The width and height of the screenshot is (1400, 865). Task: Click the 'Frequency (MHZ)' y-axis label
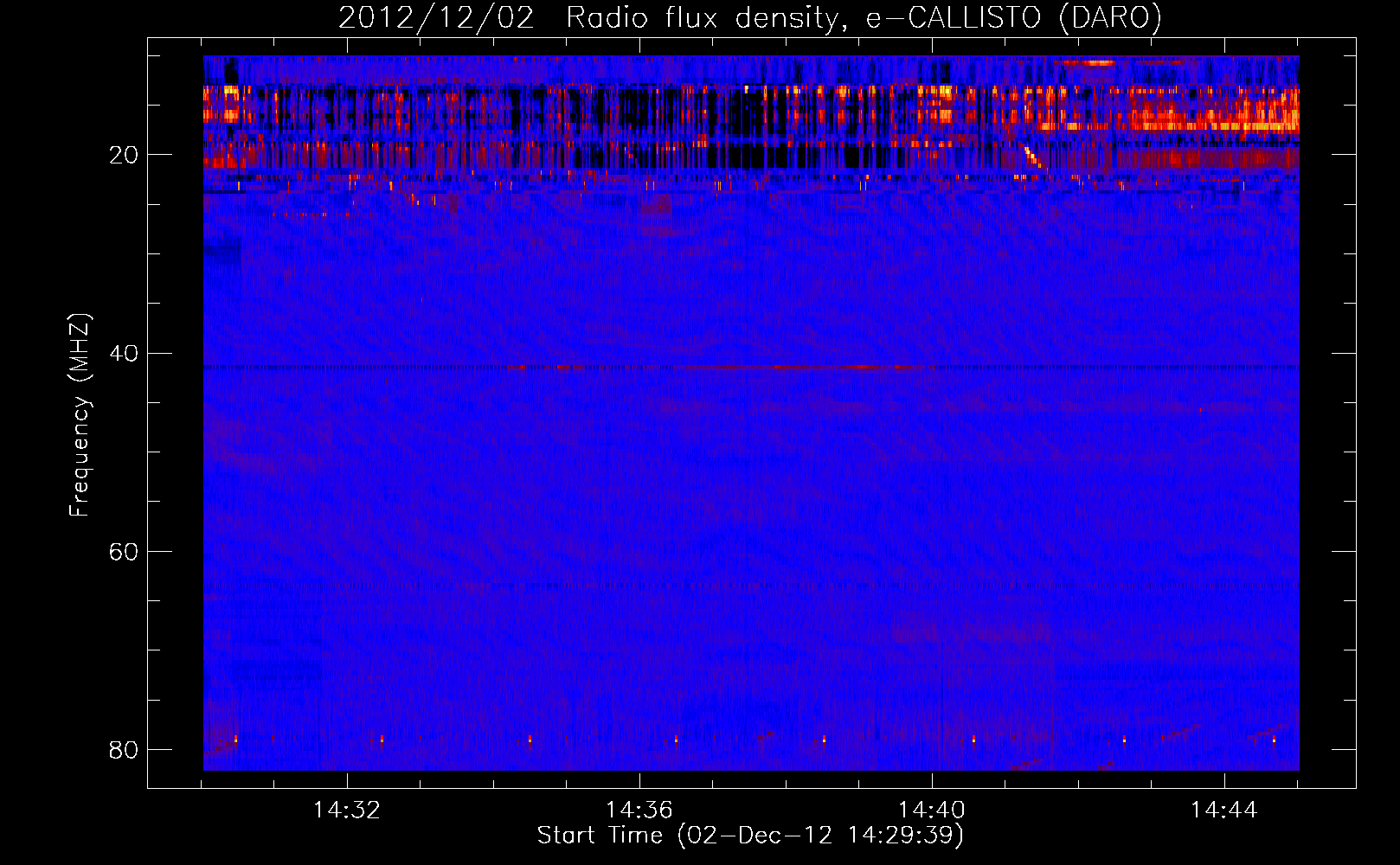[x=80, y=415]
